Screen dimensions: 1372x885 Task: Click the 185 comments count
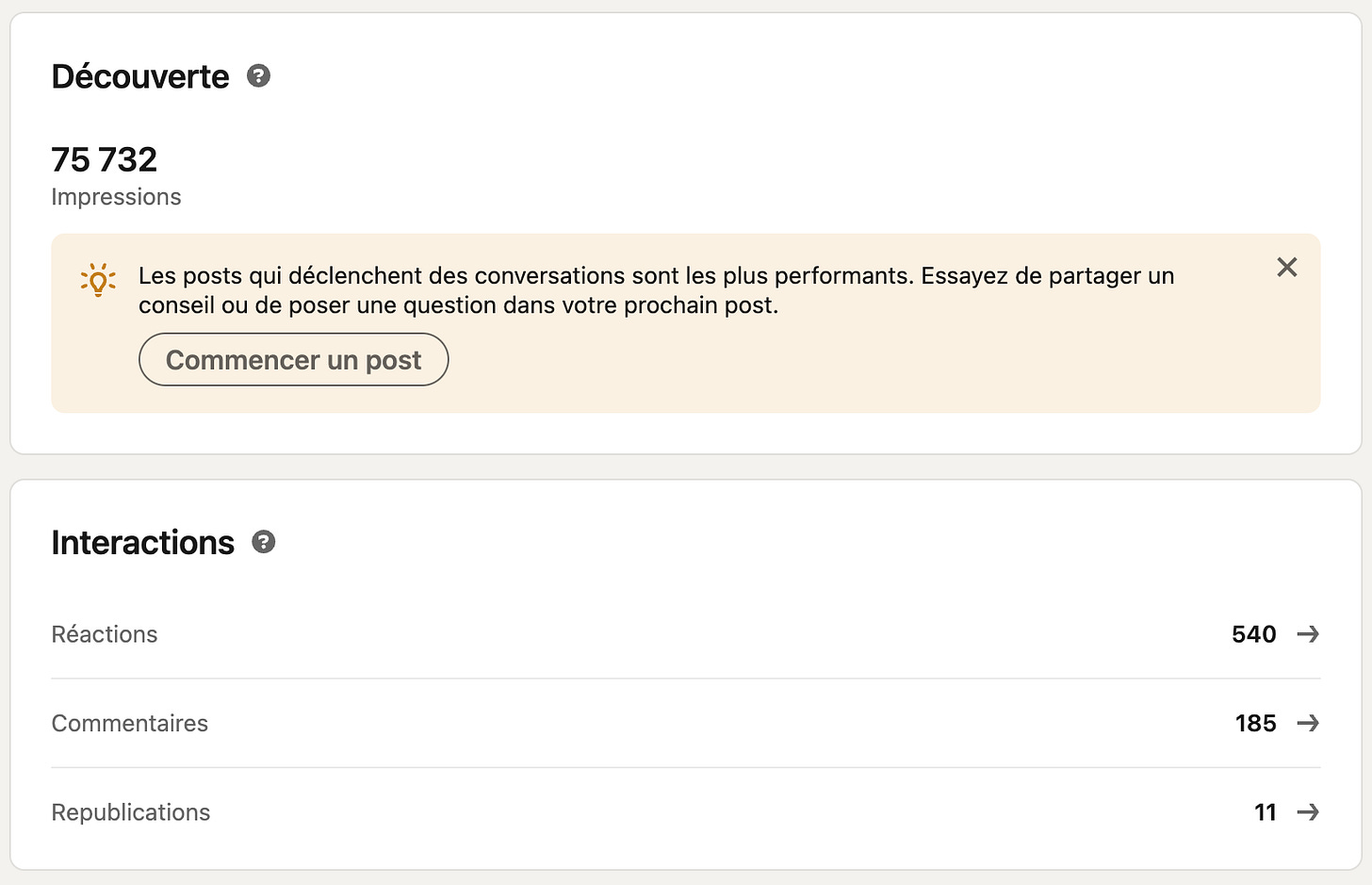pos(1255,723)
